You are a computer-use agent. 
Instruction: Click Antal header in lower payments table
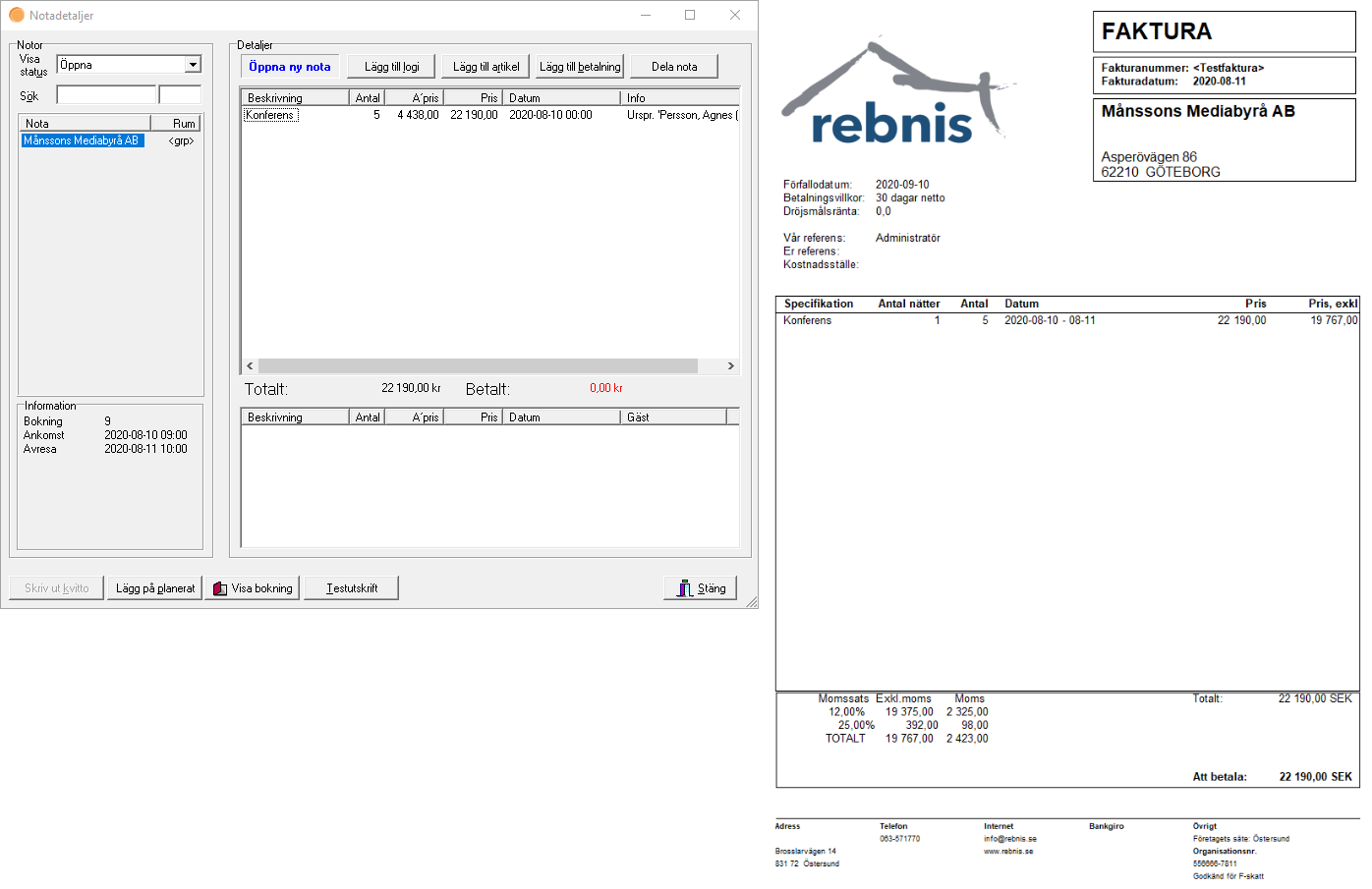368,417
